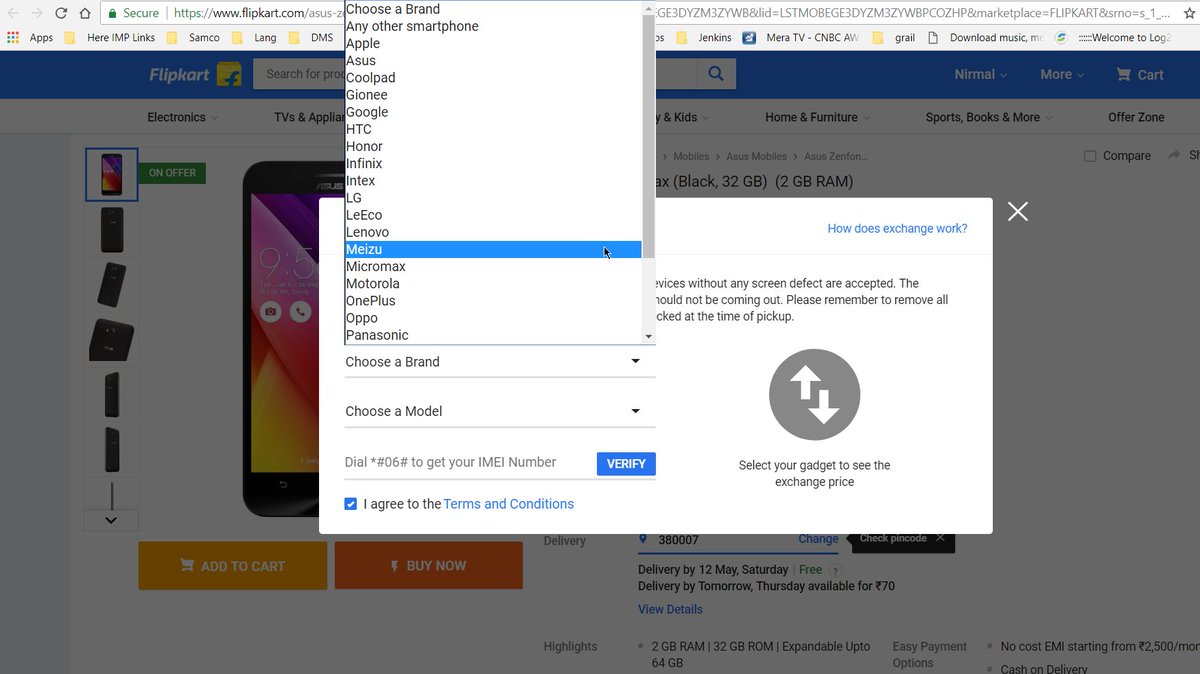
Task: Click down arrow below product thumbnails
Action: point(111,520)
